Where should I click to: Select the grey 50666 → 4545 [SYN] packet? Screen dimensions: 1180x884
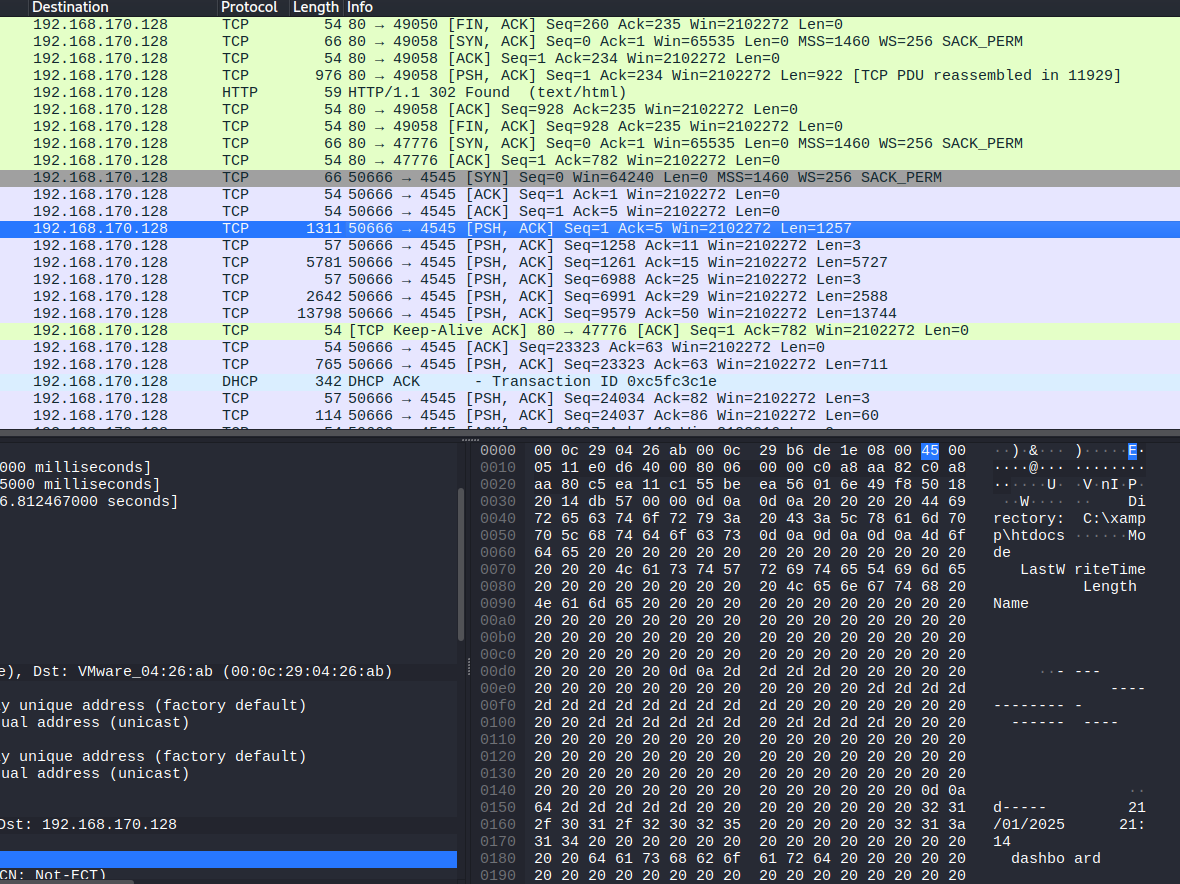pyautogui.click(x=590, y=178)
